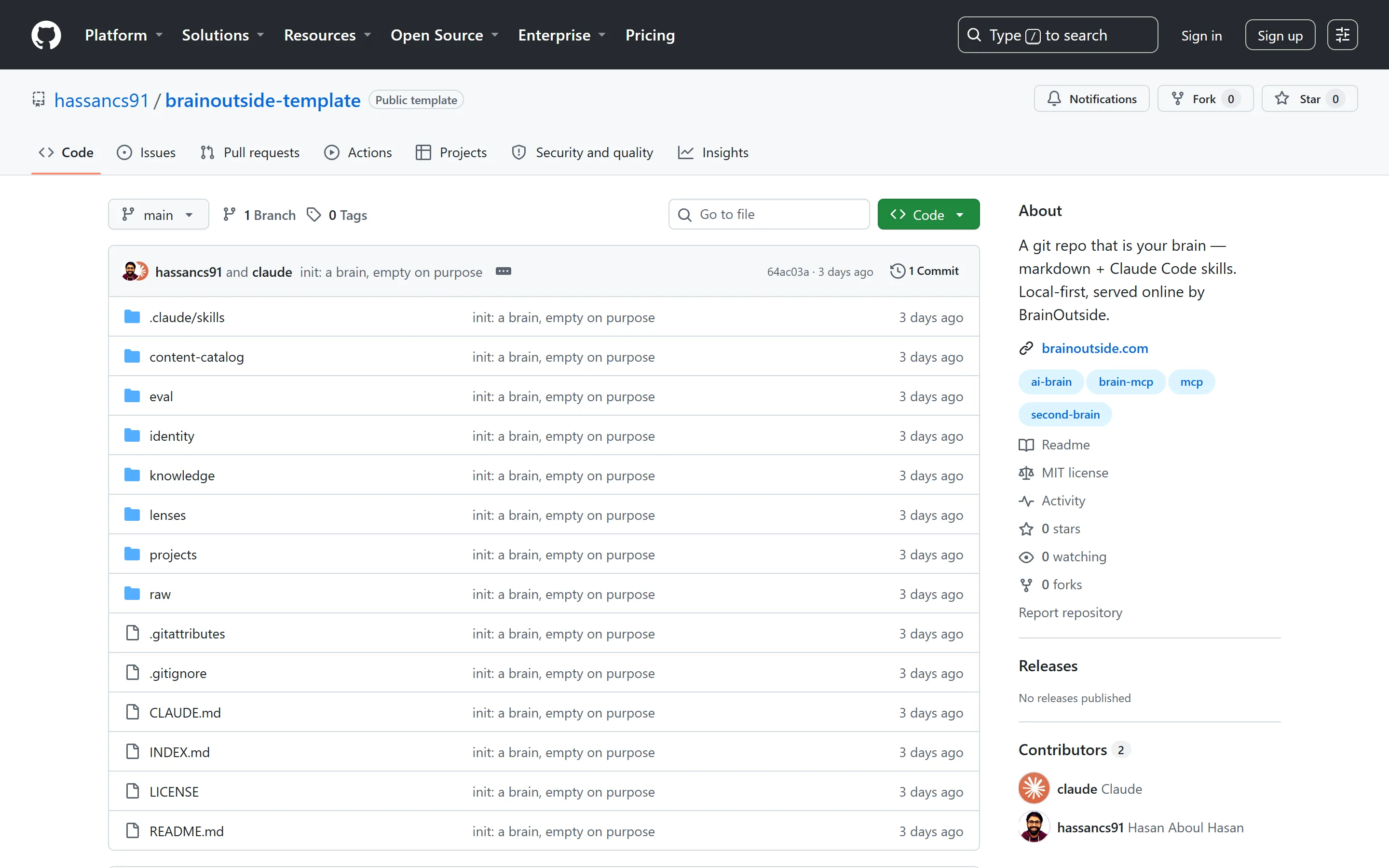Click the commit message ellipsis icon
The image size is (1389, 868).
click(x=504, y=271)
